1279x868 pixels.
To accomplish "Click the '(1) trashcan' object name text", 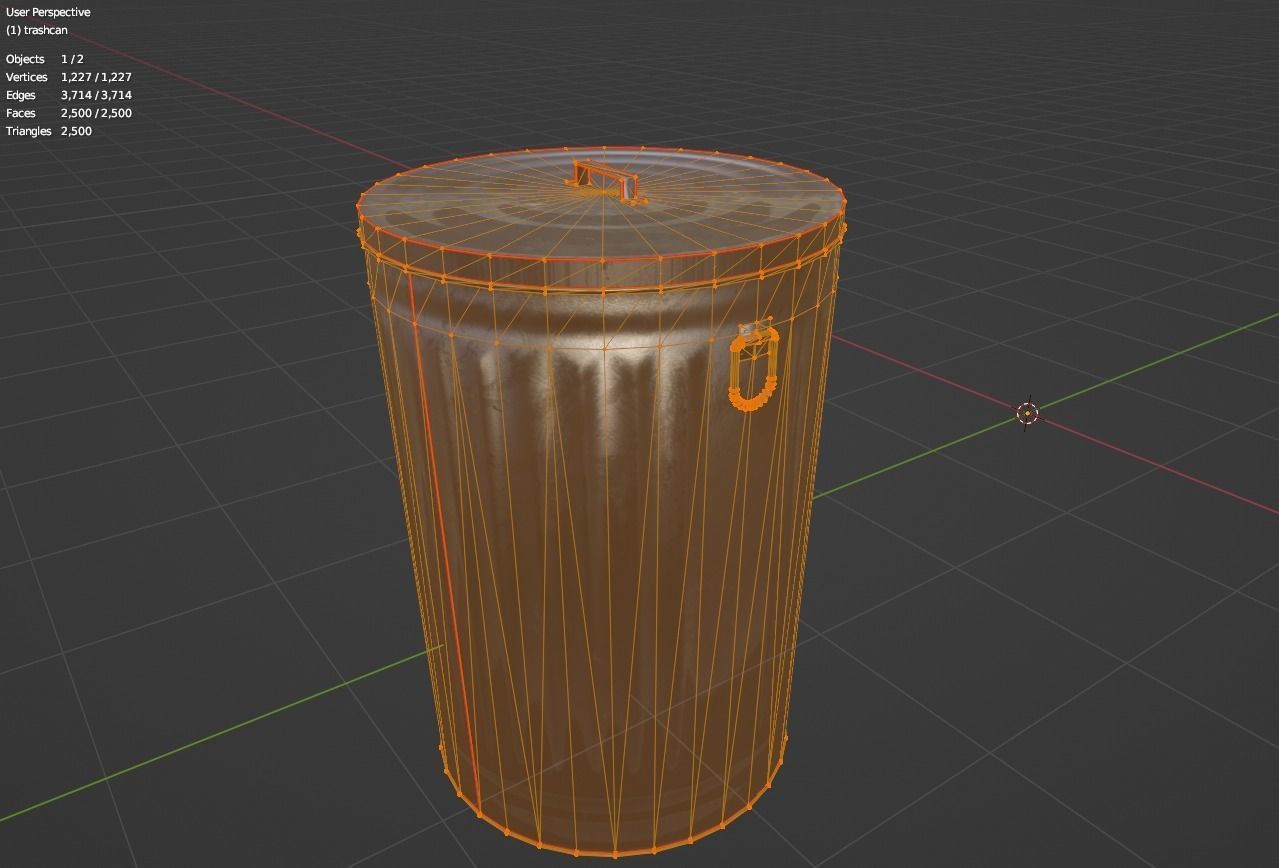I will (37, 30).
